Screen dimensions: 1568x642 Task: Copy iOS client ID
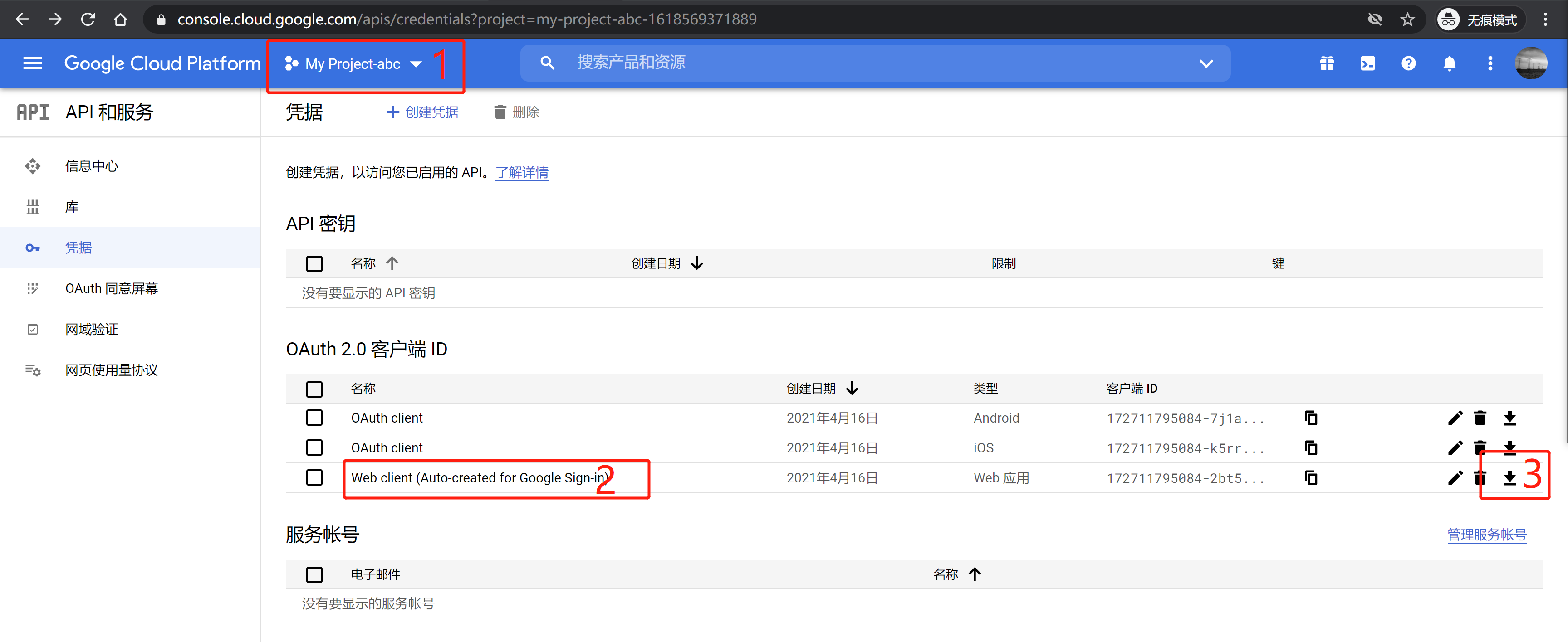pyautogui.click(x=1311, y=448)
